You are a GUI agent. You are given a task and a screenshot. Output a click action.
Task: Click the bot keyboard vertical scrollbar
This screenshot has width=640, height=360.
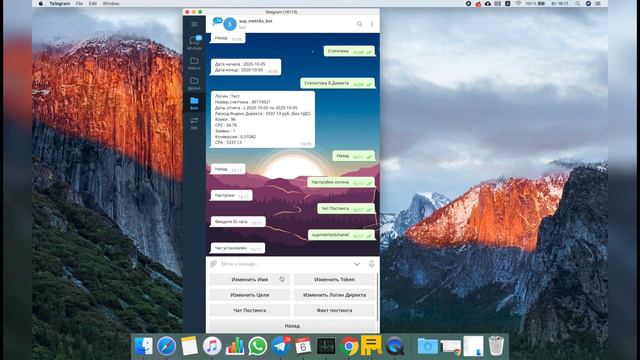click(378, 297)
